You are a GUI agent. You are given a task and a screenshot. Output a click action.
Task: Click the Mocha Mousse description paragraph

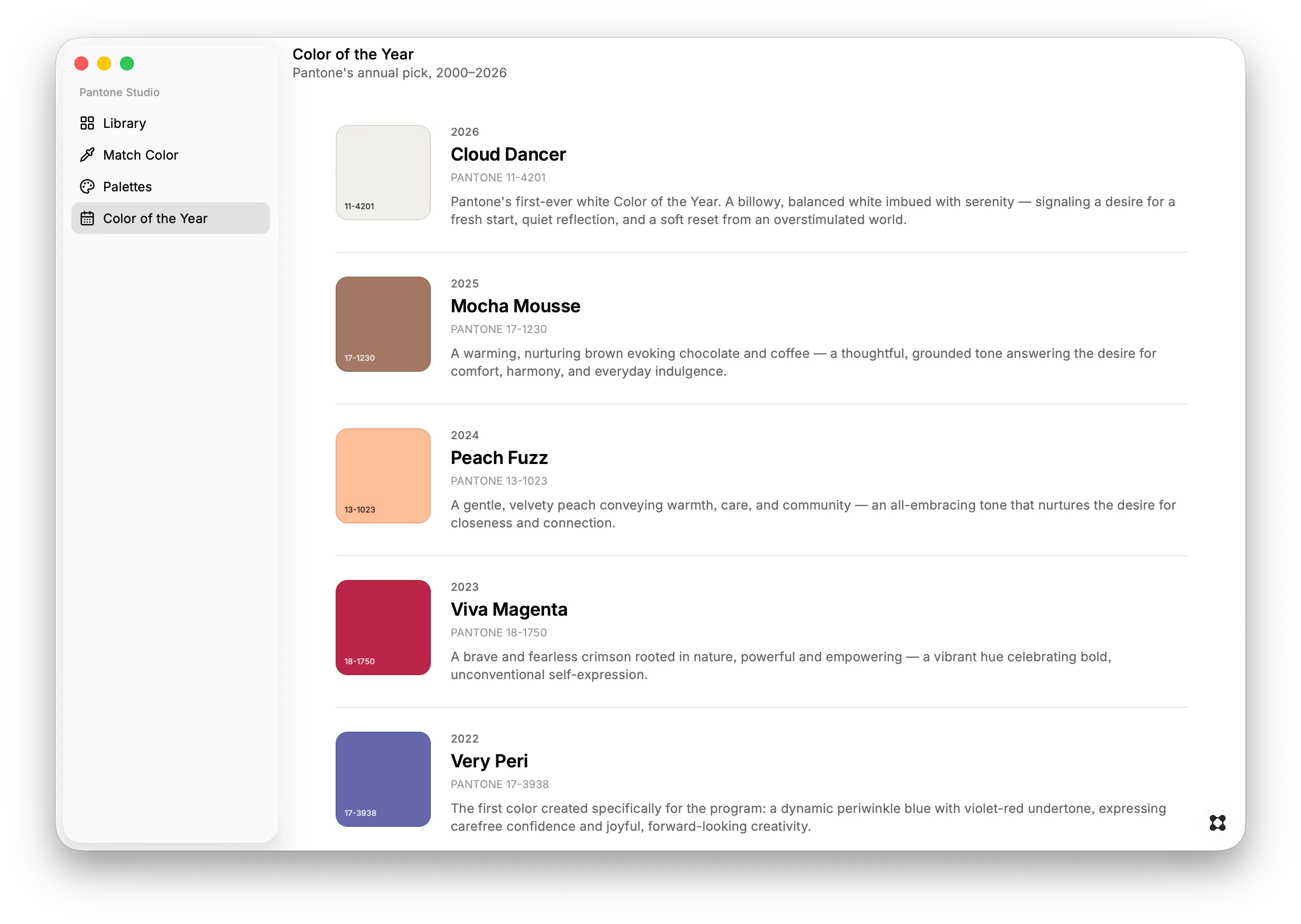pyautogui.click(x=804, y=362)
